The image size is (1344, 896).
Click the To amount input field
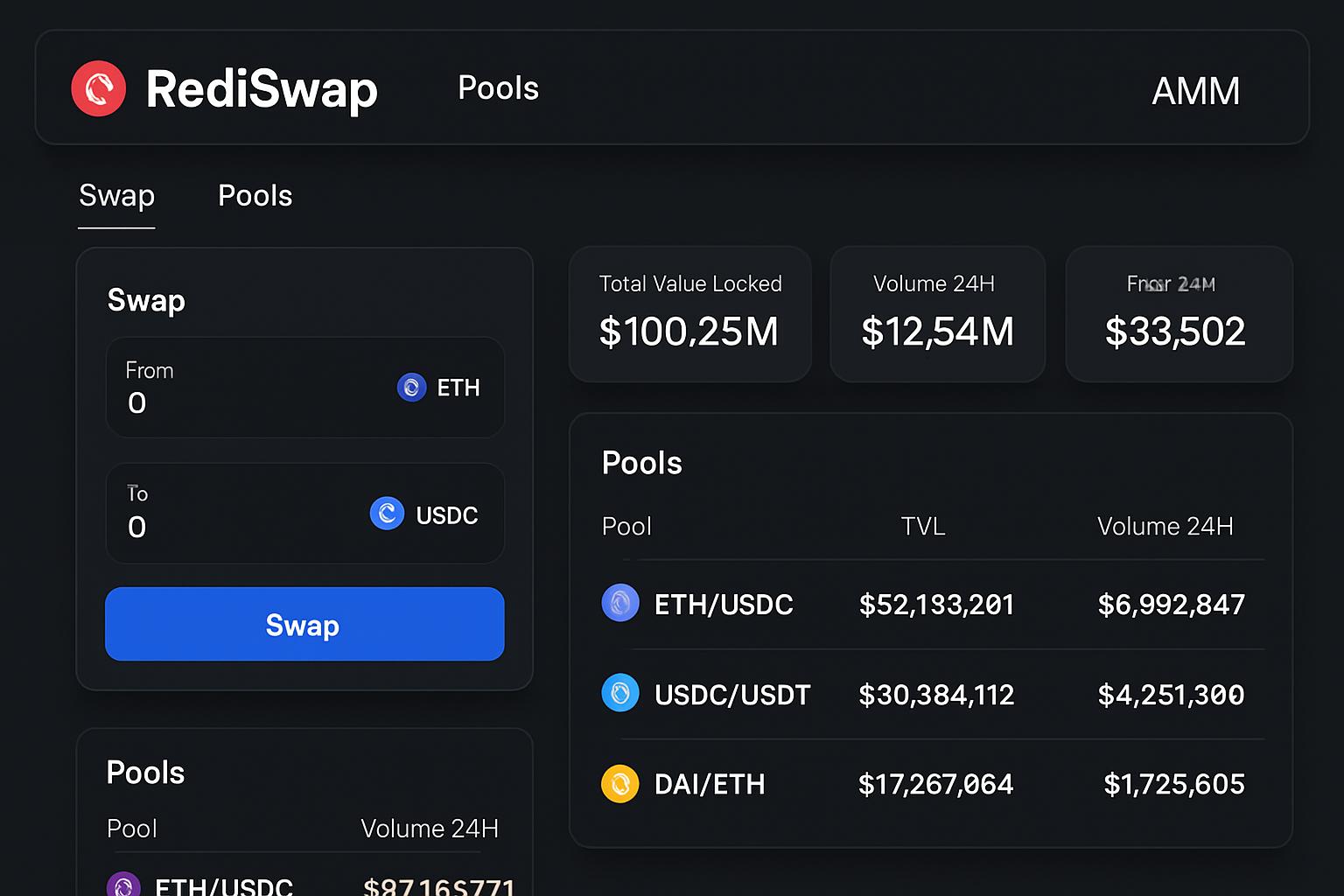click(219, 527)
